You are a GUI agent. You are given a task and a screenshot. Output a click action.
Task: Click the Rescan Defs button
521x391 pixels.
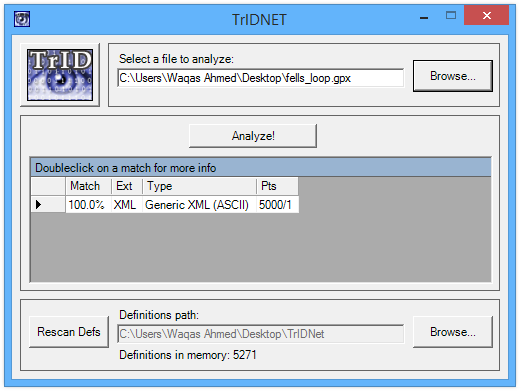(x=69, y=332)
